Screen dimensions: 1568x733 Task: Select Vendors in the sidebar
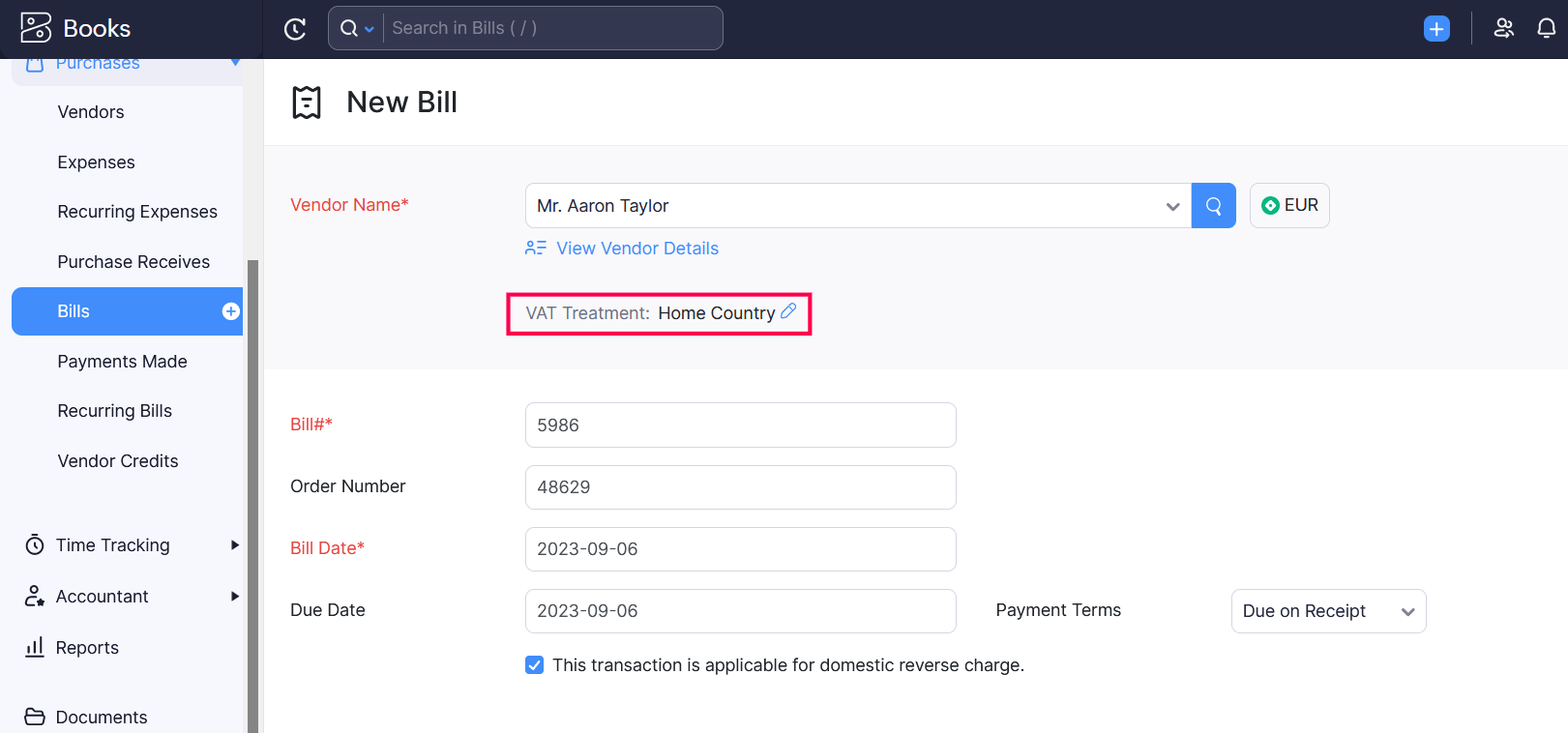pos(91,111)
